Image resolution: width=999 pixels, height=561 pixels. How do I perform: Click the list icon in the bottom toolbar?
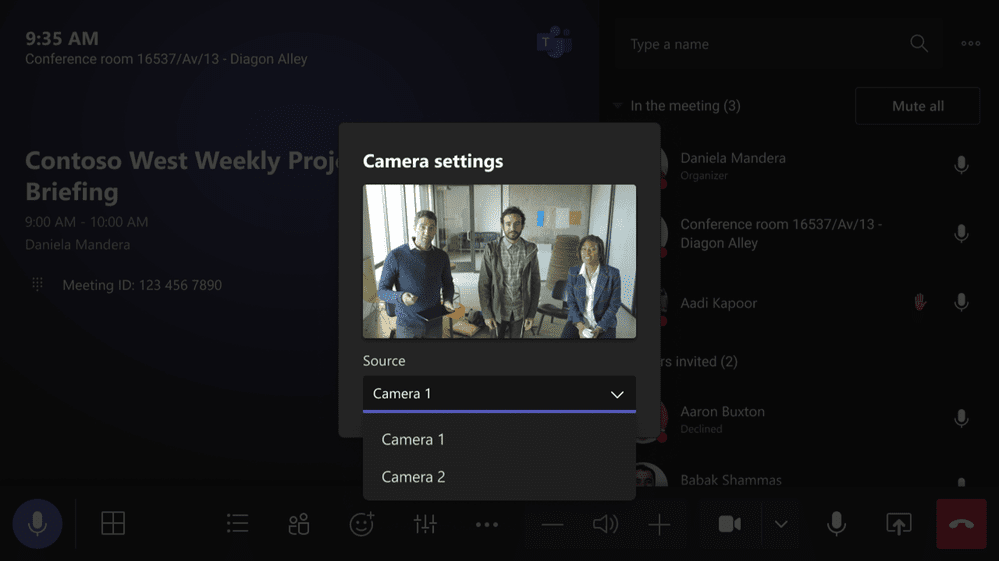237,524
